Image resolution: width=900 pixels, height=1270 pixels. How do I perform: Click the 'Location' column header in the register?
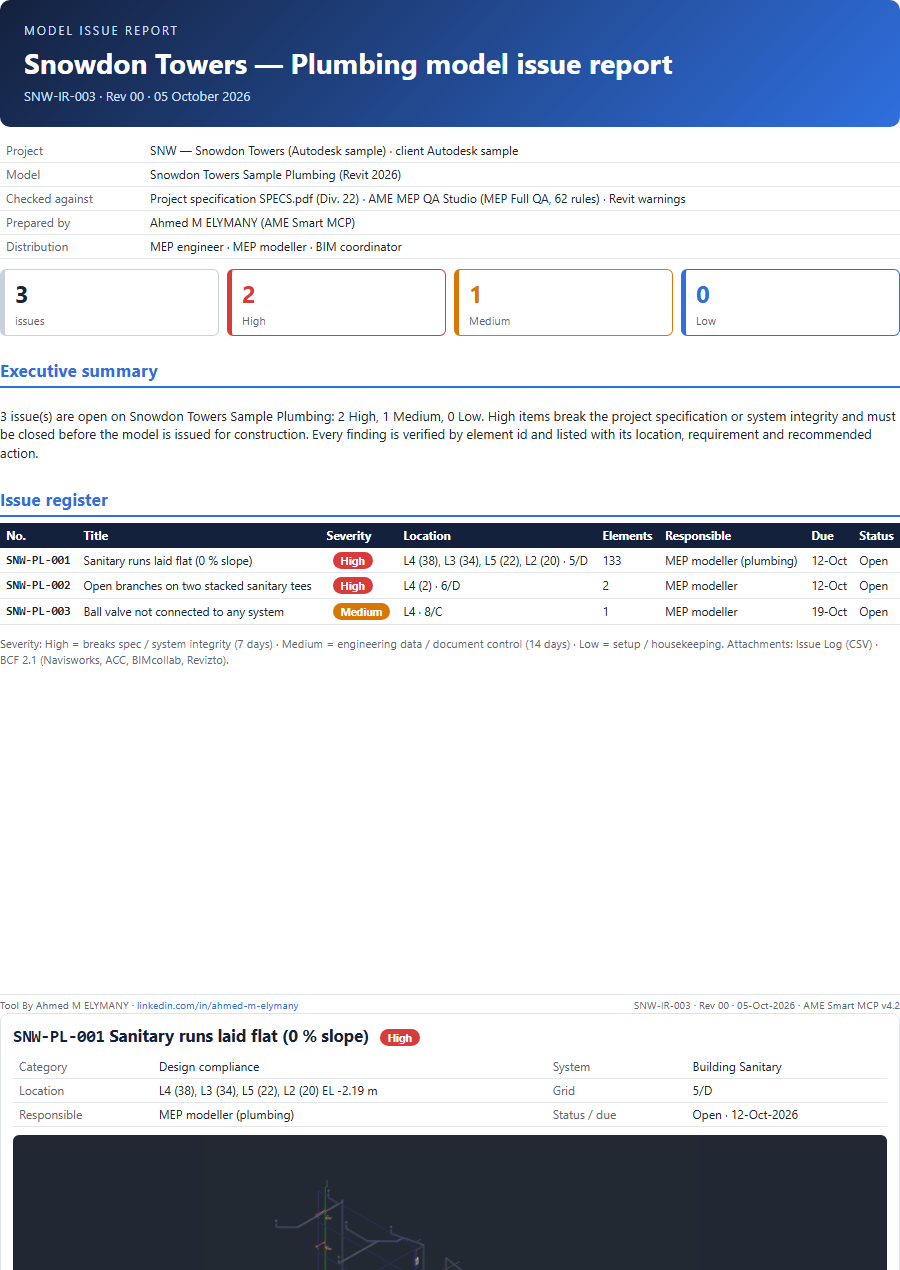pos(427,536)
